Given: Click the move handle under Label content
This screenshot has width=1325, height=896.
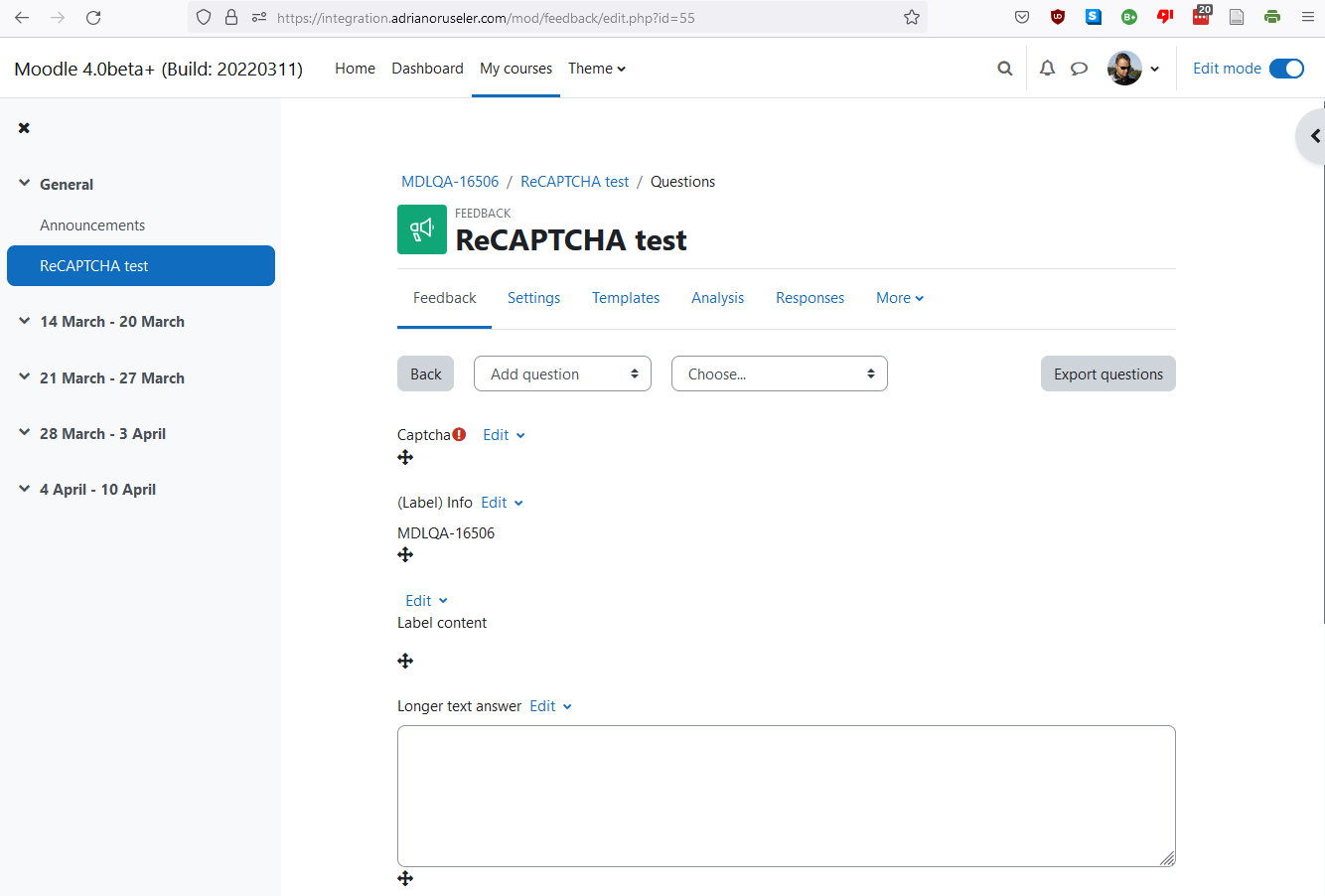Looking at the screenshot, I should (x=405, y=661).
